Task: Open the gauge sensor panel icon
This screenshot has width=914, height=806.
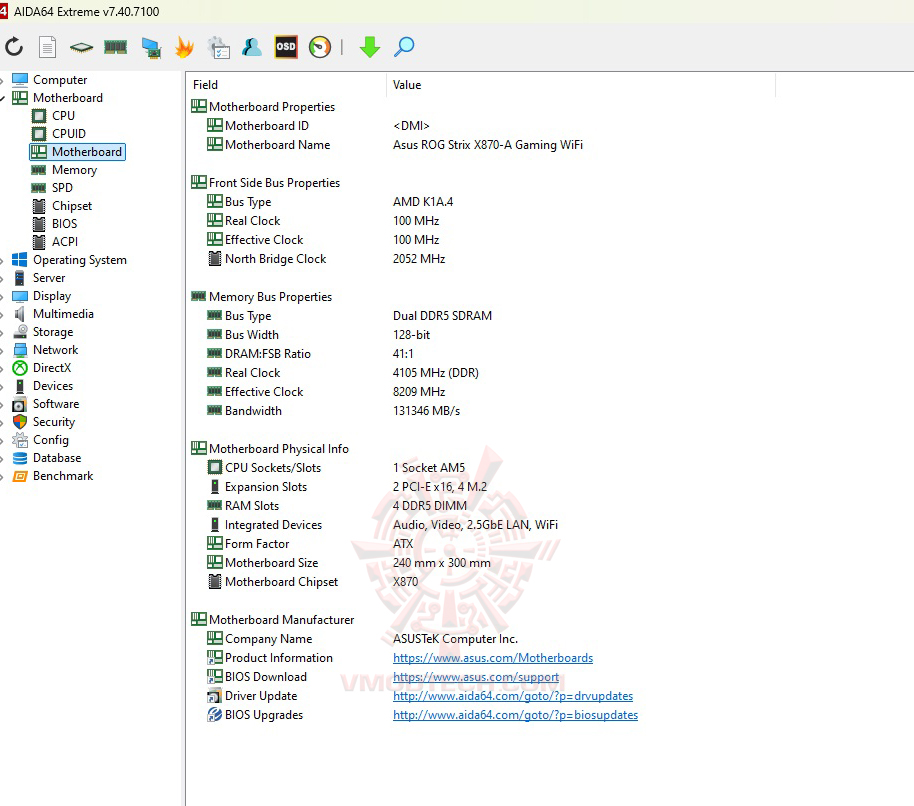Action: click(x=319, y=47)
